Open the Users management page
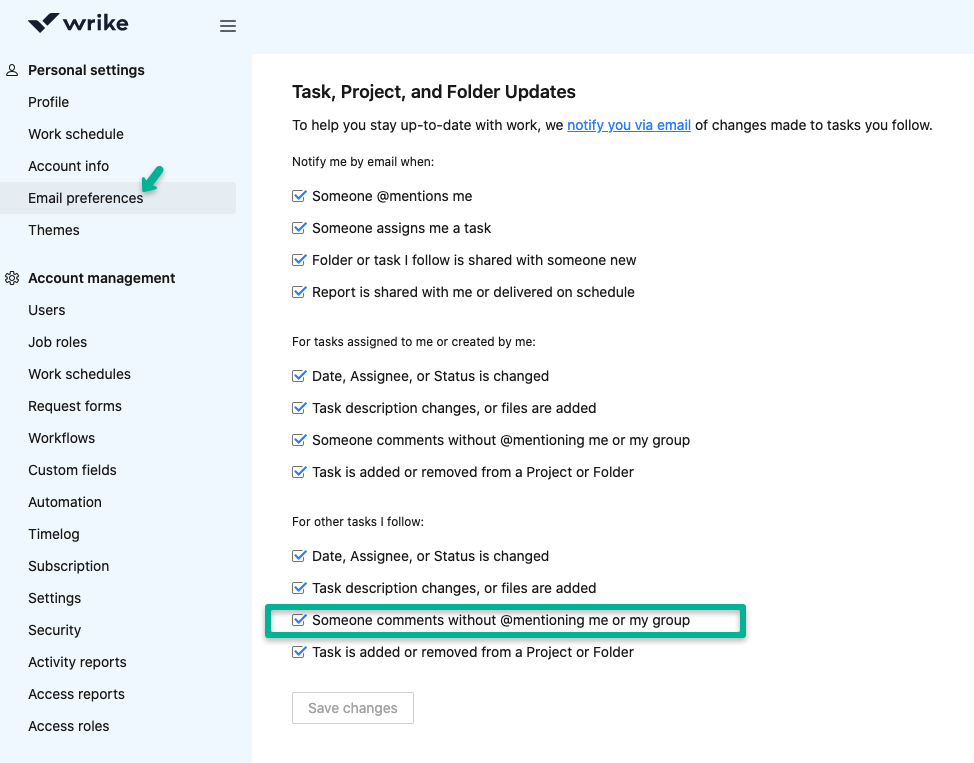Viewport: 974px width, 763px height. pyautogui.click(x=47, y=310)
